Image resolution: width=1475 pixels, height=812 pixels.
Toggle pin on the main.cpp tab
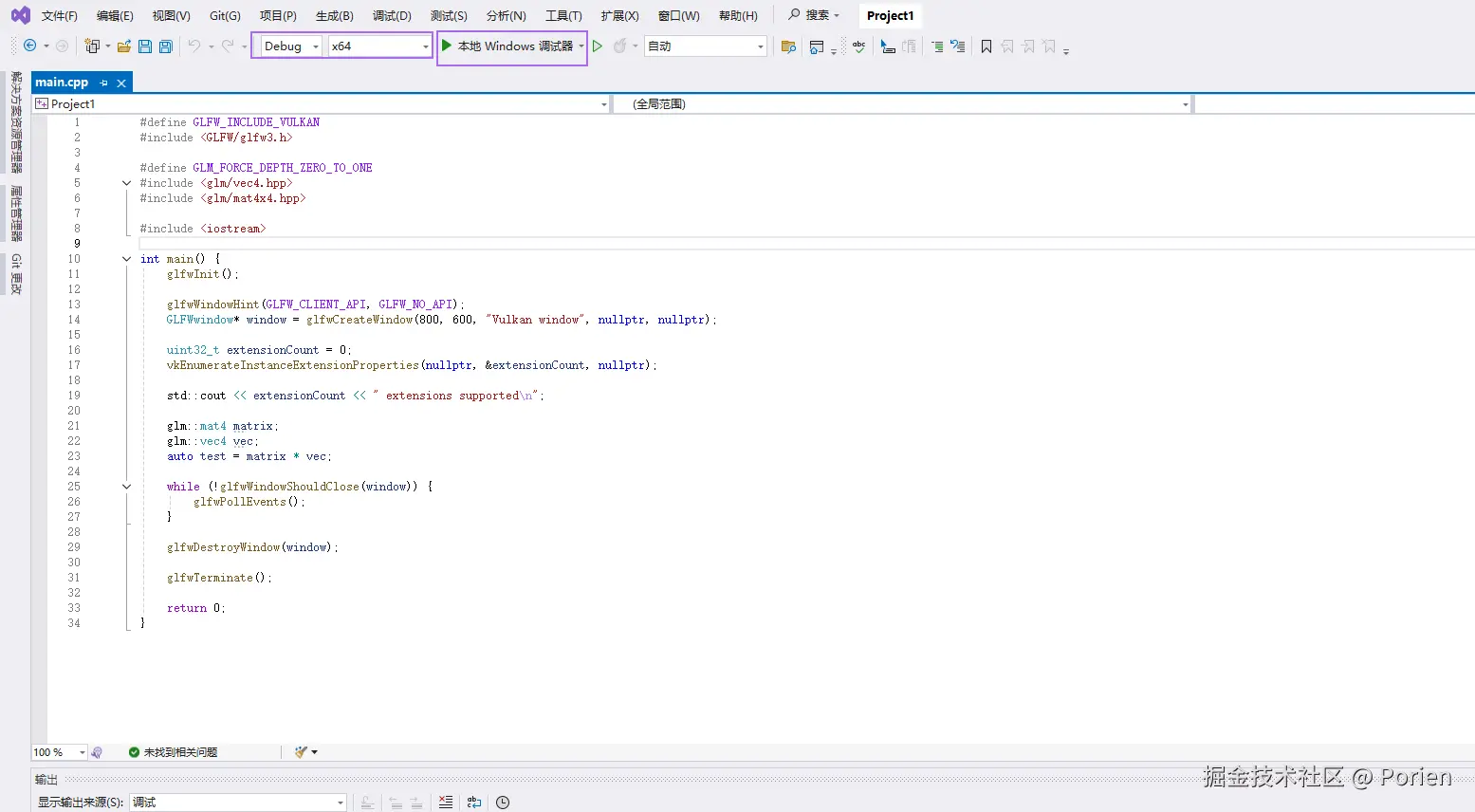pos(104,83)
